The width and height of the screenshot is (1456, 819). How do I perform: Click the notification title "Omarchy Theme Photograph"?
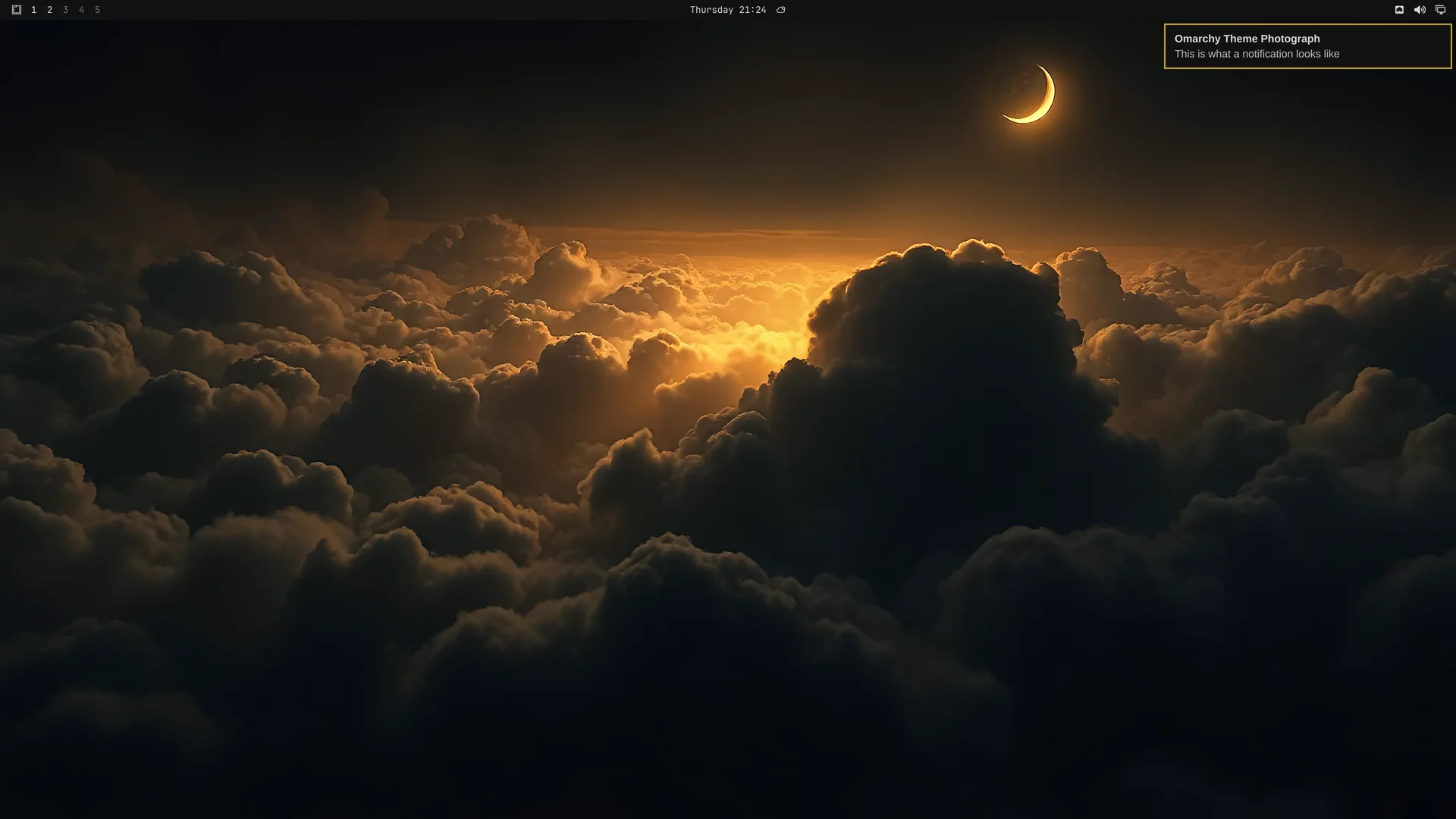1247,39
